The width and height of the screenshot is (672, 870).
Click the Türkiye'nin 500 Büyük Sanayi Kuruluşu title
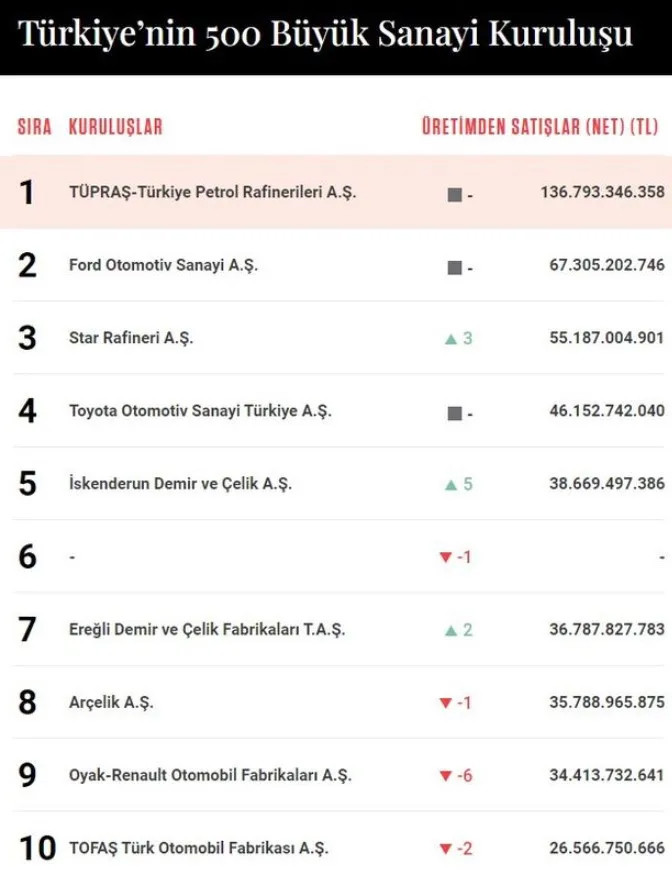pyautogui.click(x=326, y=37)
